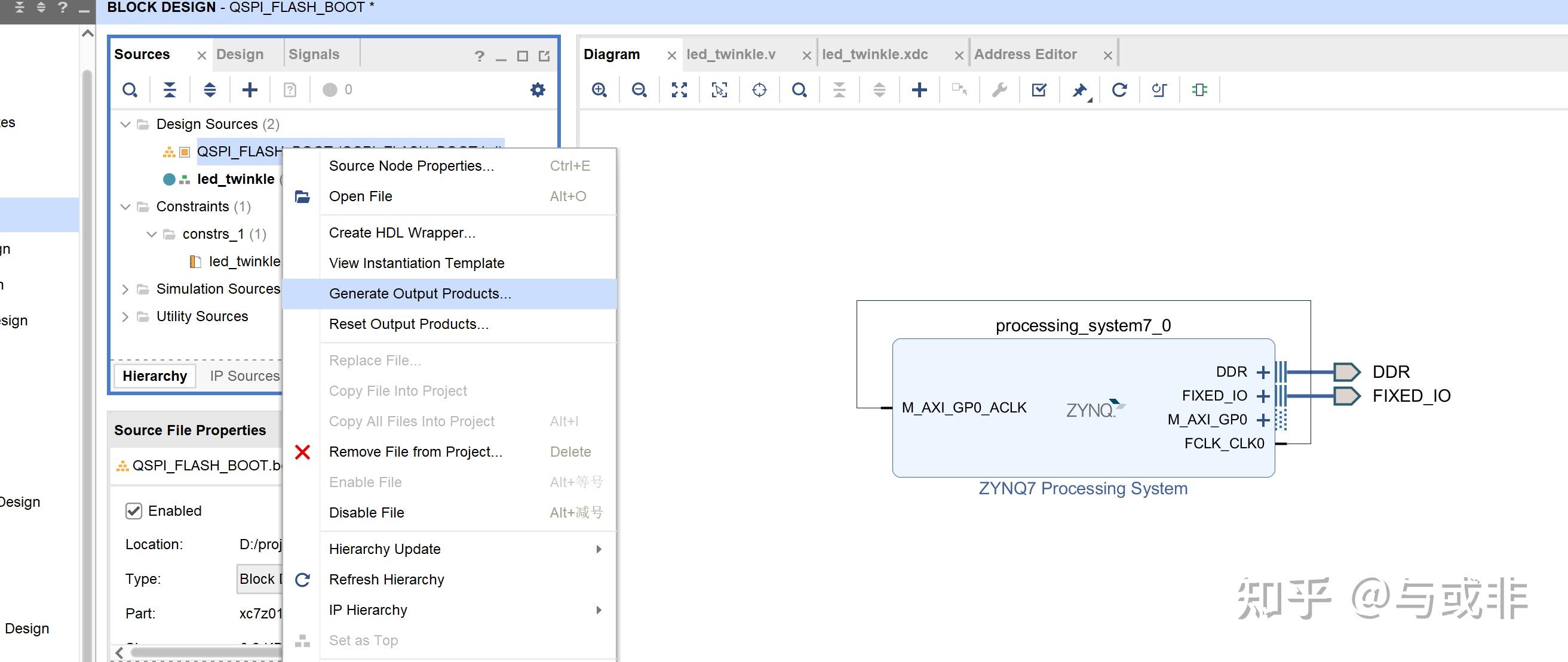Toggle the Enabled checkbox
The image size is (1568, 662).
(133, 511)
